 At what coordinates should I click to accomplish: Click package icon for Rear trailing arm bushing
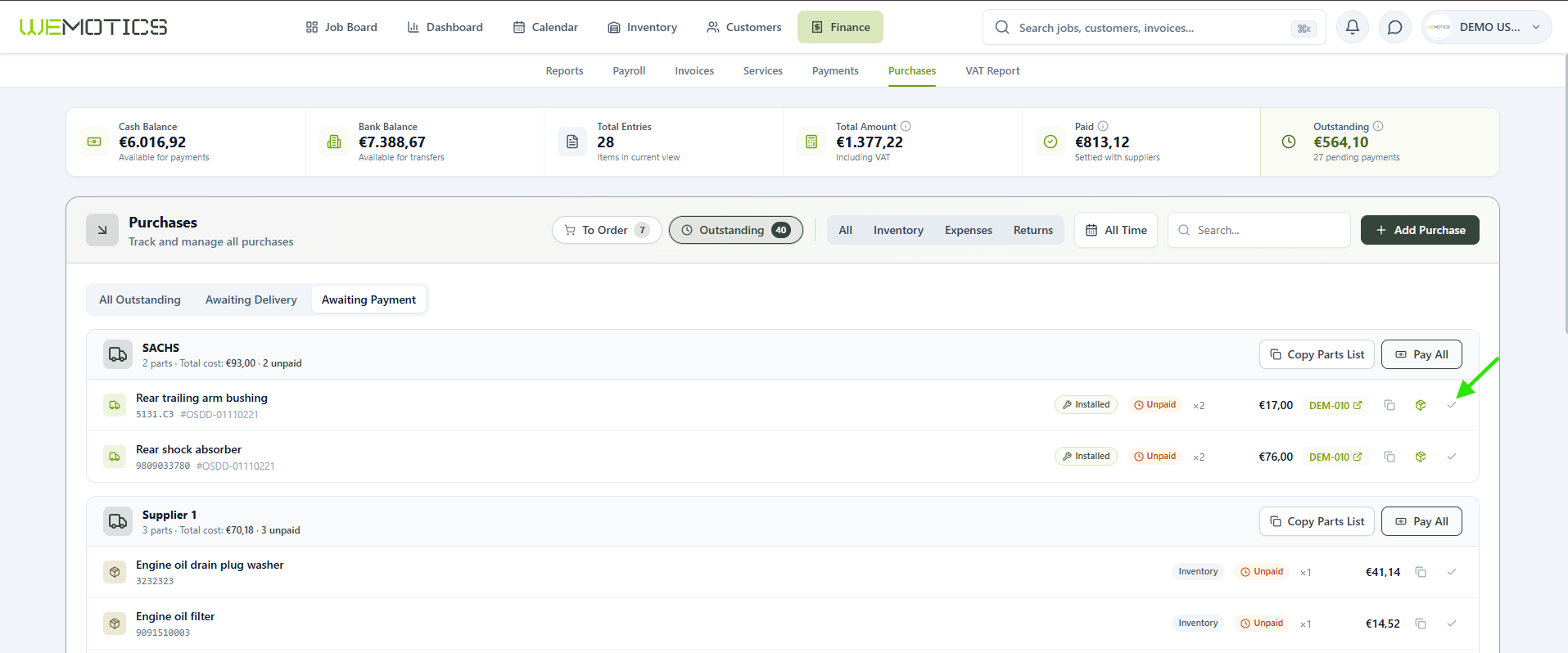click(1421, 405)
